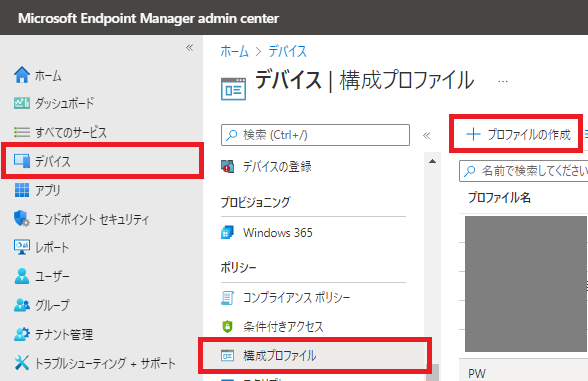Open the page ellipsis more options
Viewport: 588px width, 381px height.
pos(503,81)
